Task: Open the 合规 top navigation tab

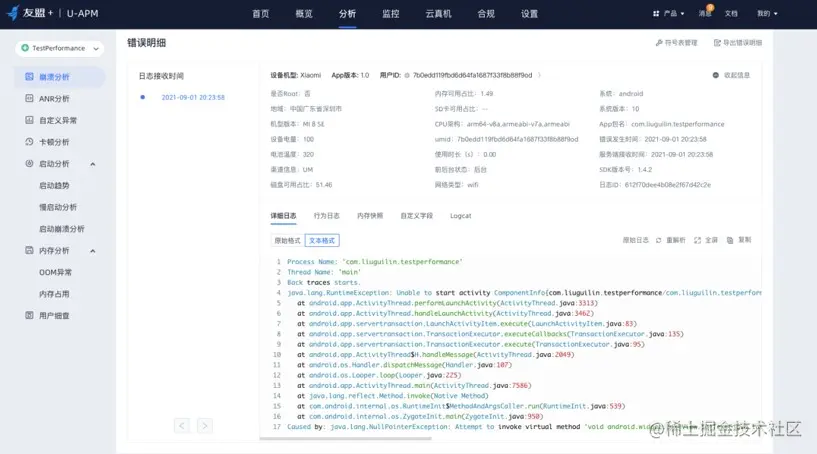Action: [x=486, y=14]
